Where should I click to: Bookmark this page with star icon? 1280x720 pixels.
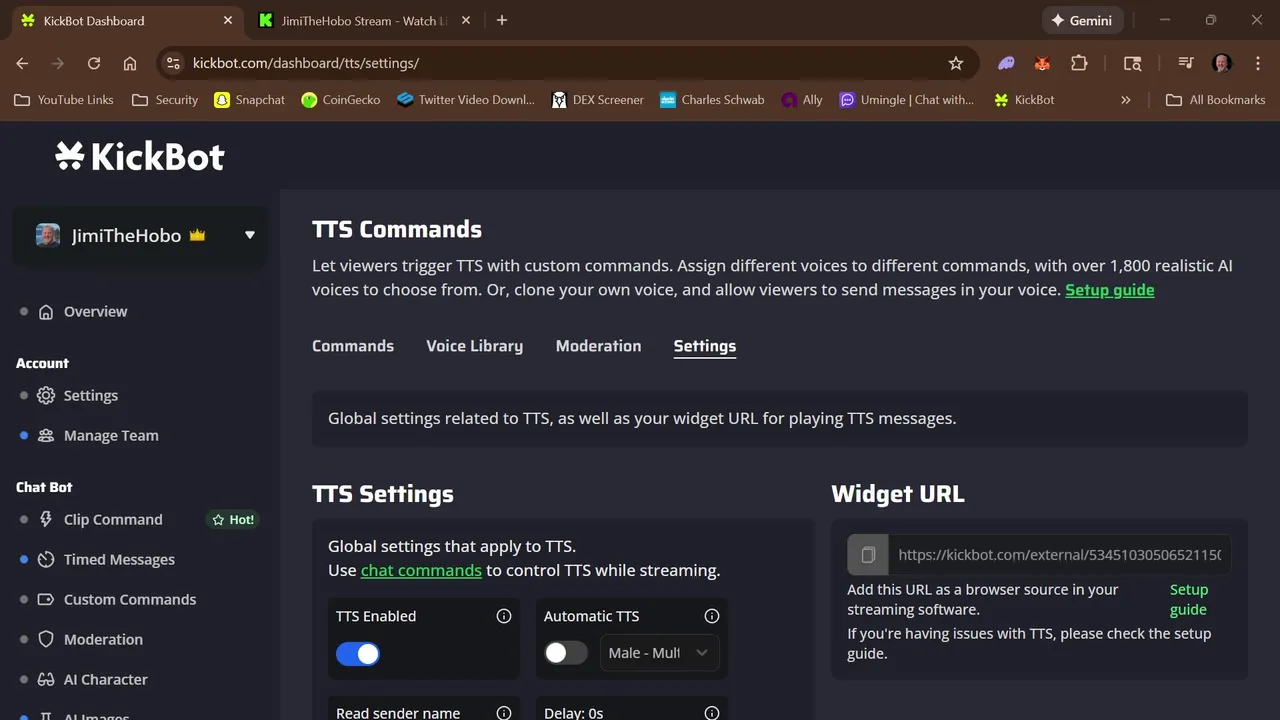coord(956,63)
